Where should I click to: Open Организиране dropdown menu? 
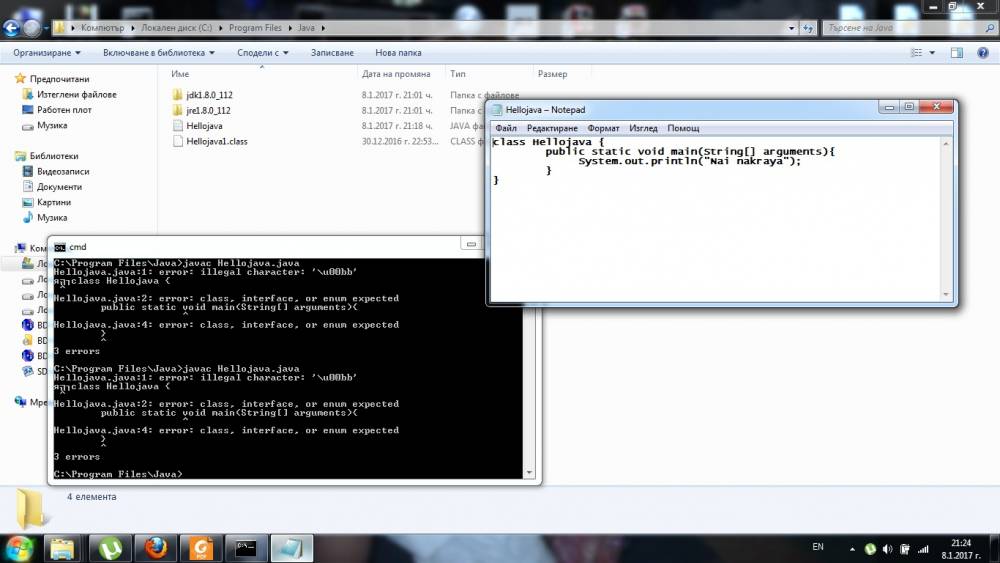(x=47, y=53)
